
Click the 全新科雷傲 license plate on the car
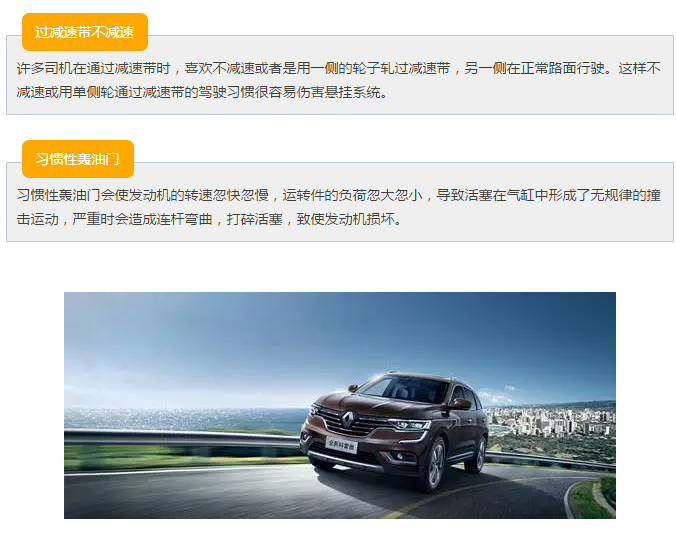coord(341,445)
